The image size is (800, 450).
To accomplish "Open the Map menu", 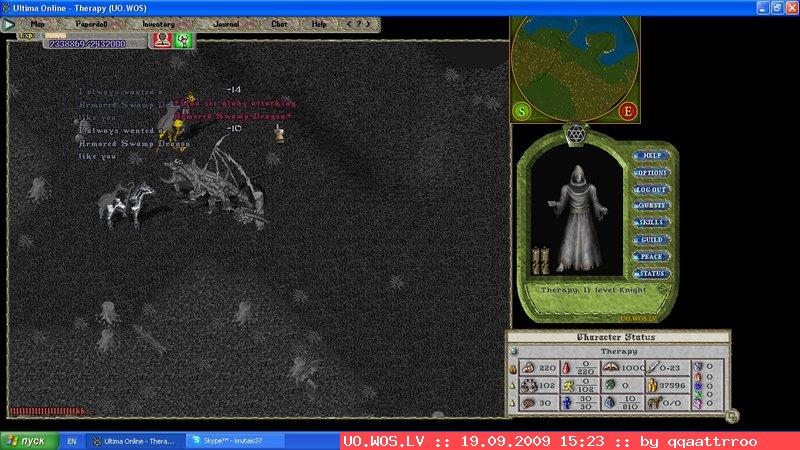I will [37, 24].
